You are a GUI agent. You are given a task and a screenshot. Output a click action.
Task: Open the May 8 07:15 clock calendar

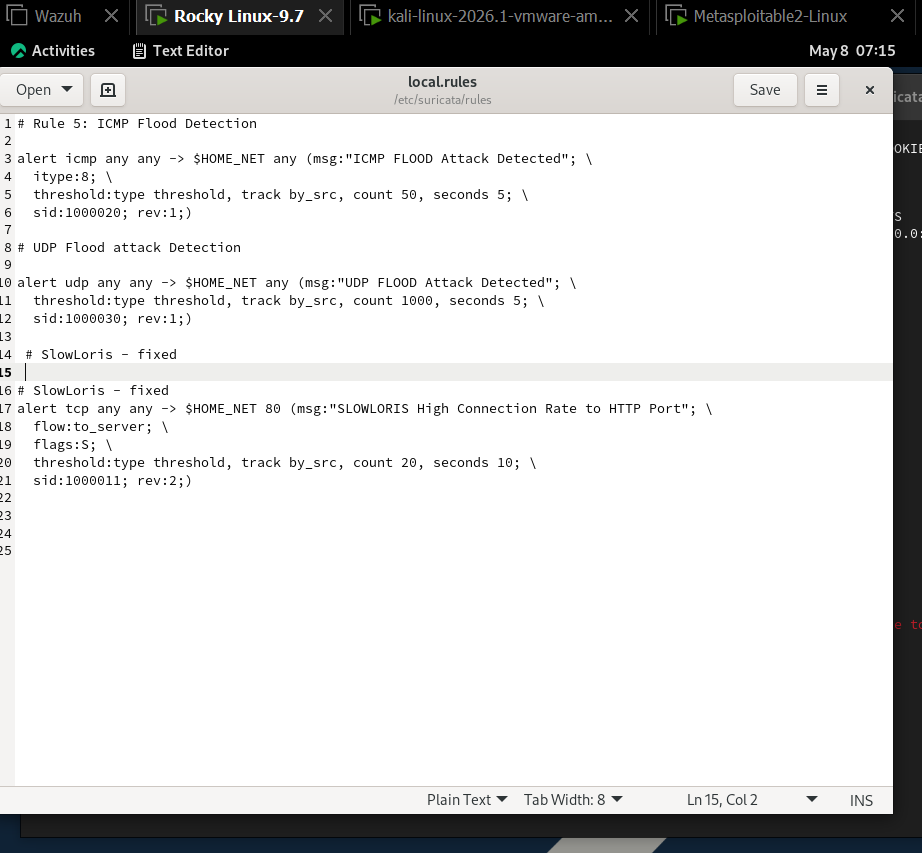(852, 51)
